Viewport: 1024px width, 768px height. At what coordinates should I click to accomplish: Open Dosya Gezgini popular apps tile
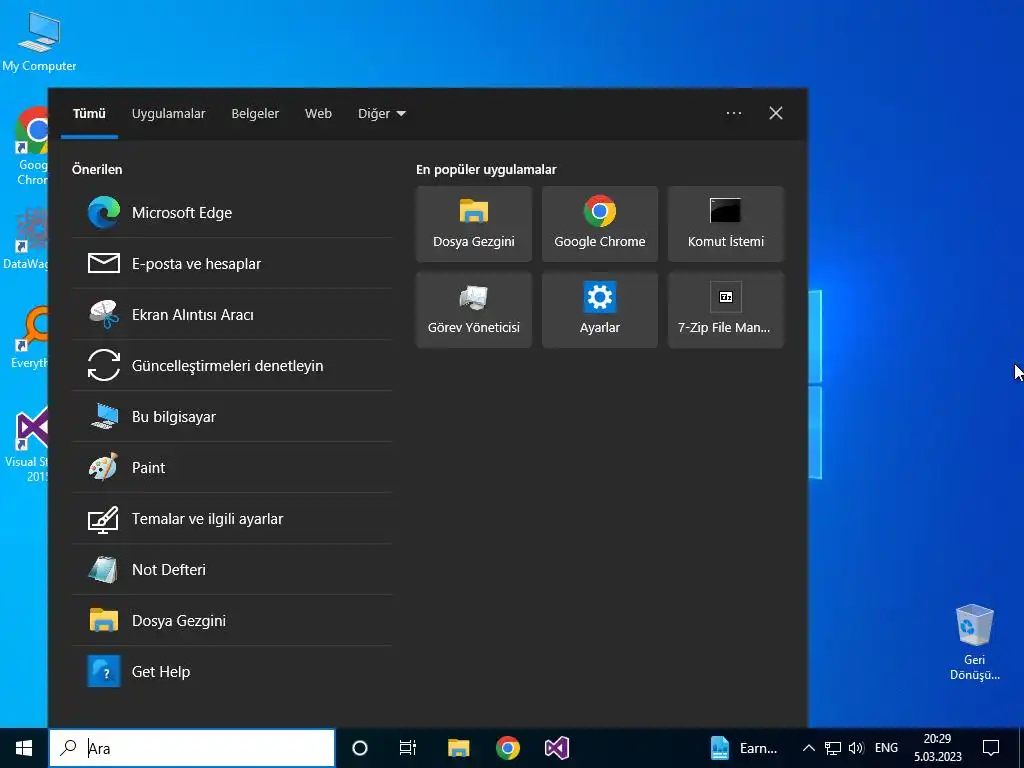point(473,224)
